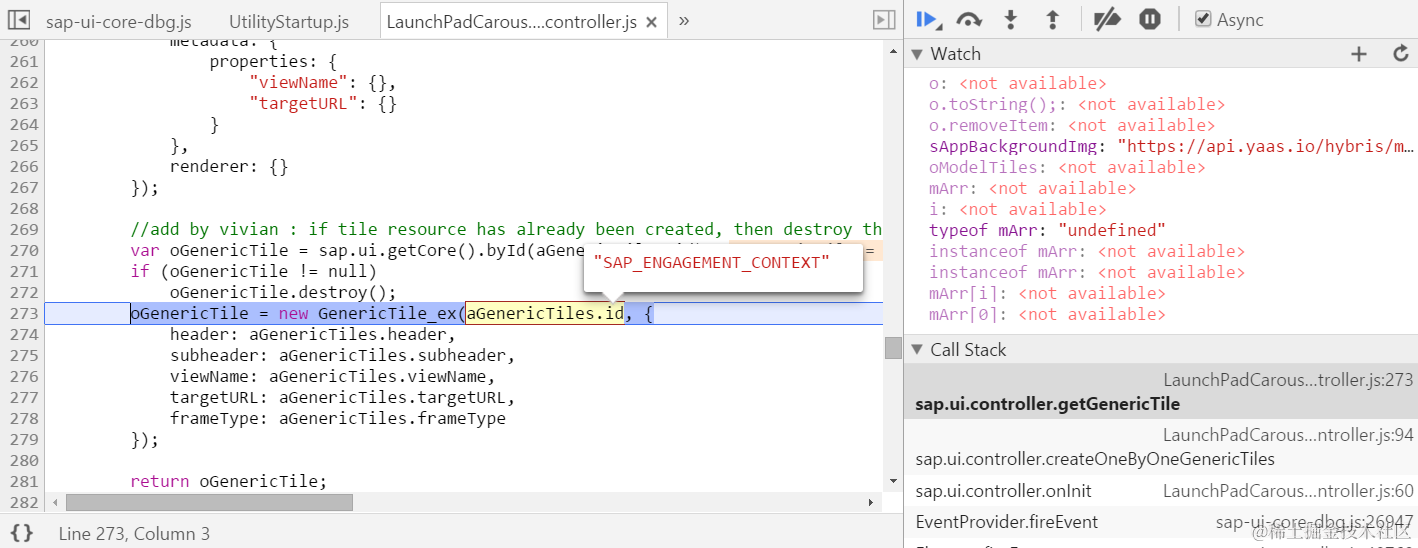Select sAppBackgroundImg watch expression
The height and width of the screenshot is (548, 1418).
1172,146
